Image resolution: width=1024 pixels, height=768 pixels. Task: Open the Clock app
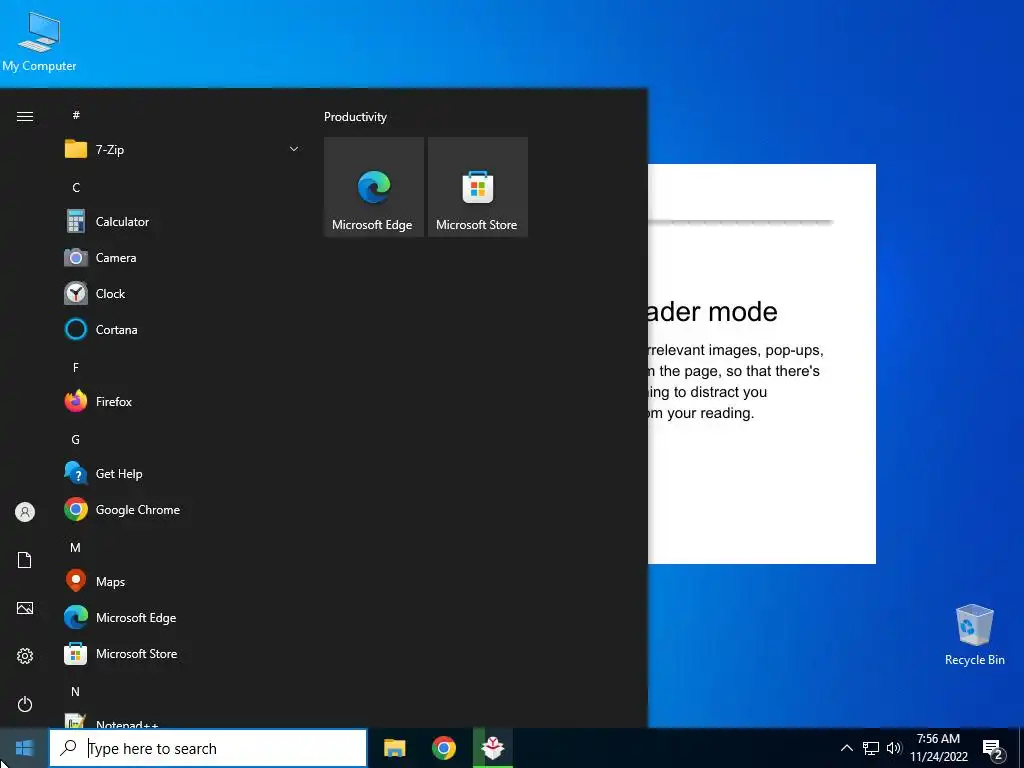click(182, 293)
